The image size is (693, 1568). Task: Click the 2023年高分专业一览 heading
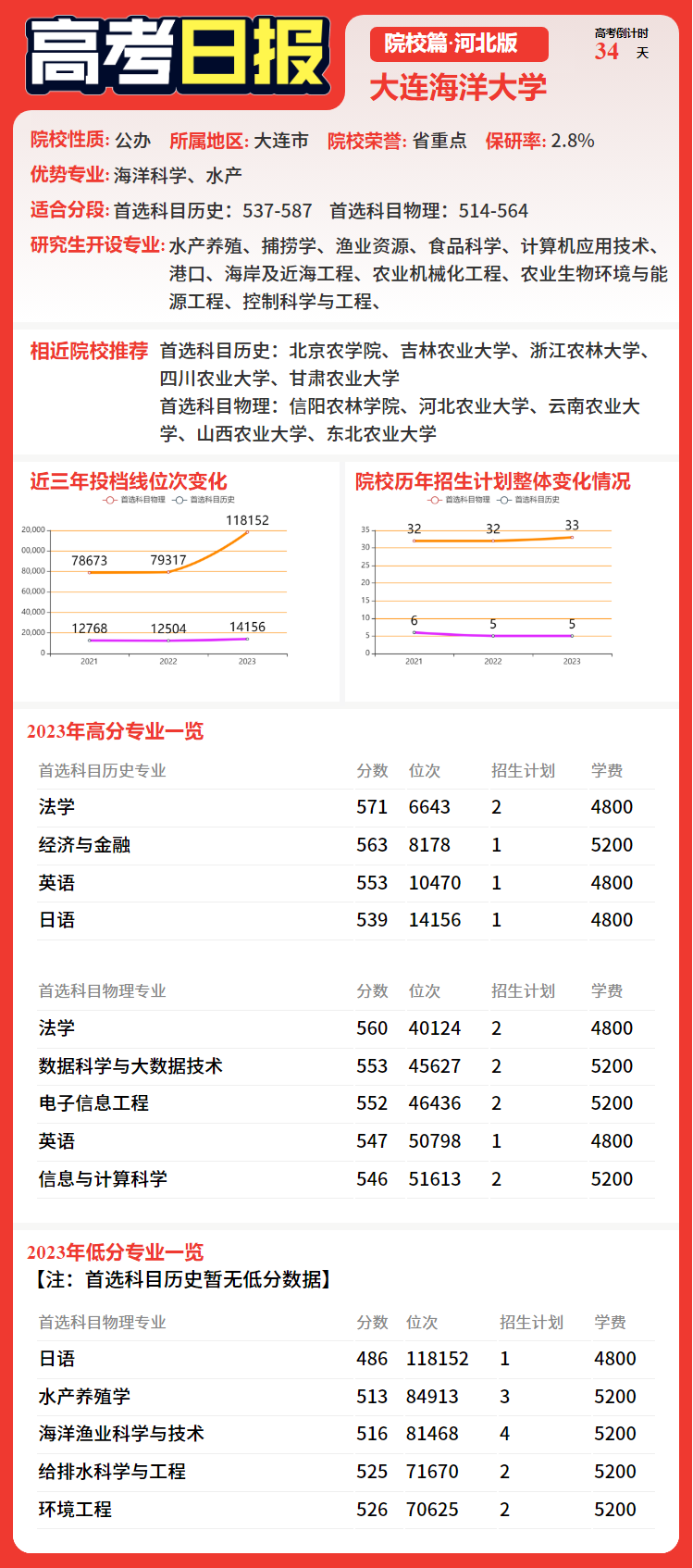coord(115,731)
